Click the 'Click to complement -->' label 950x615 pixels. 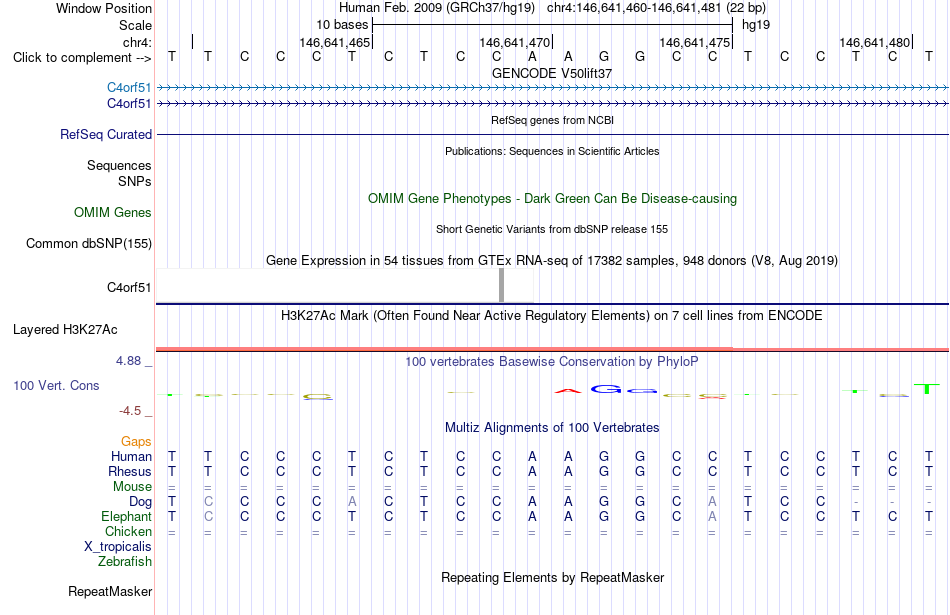(82, 58)
